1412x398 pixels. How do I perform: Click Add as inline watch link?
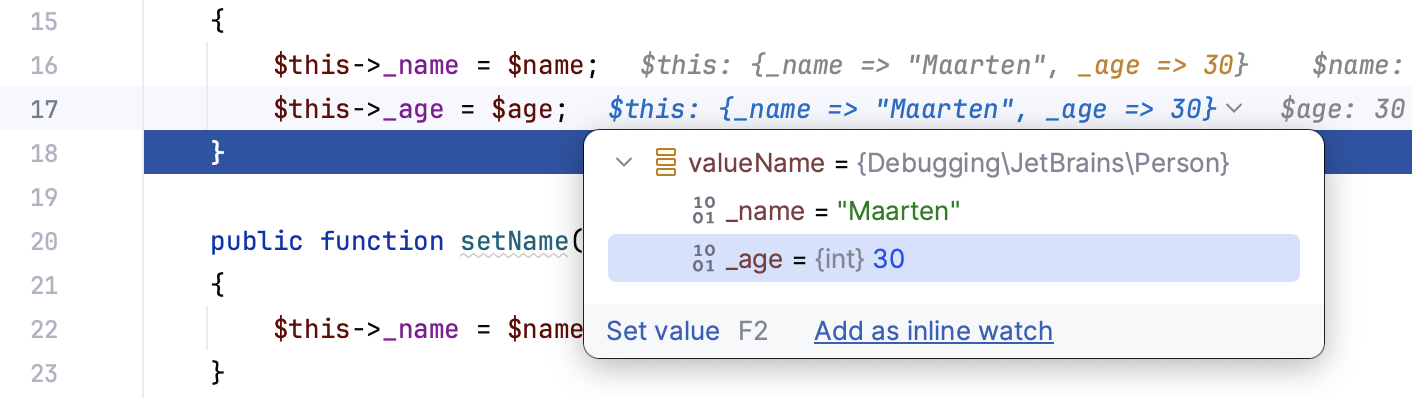pos(933,331)
